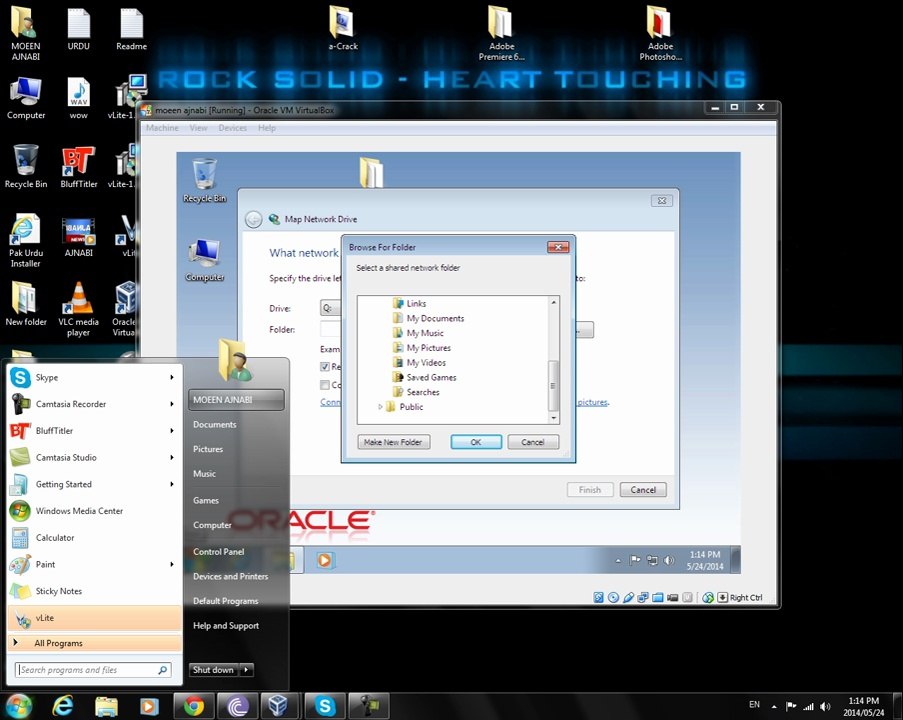Click Cancel in Map Network Drive
Viewport: 903px width, 720px height.
(x=643, y=490)
